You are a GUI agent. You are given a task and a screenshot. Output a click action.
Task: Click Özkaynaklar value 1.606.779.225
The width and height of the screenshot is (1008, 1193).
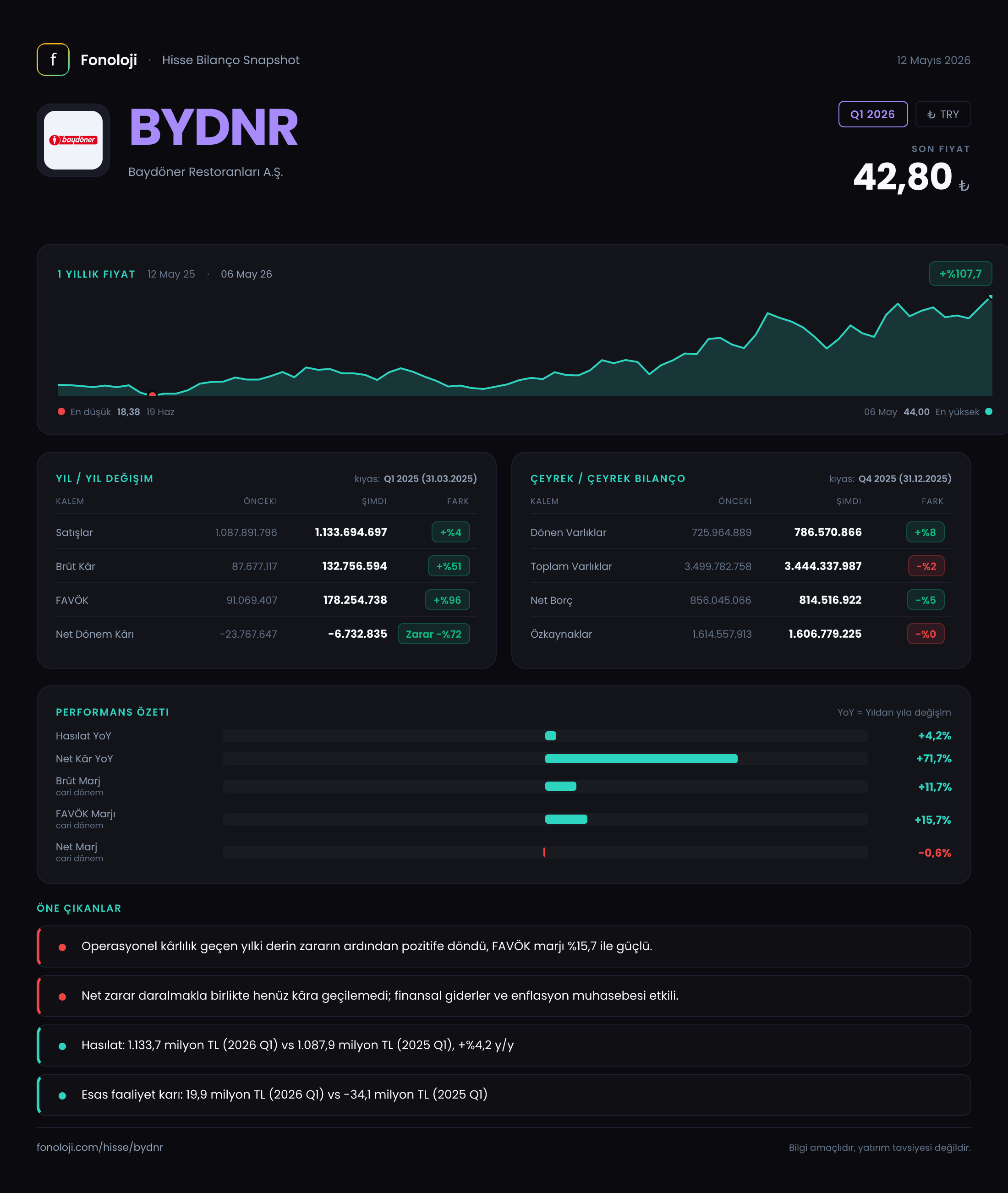pyautogui.click(x=825, y=634)
